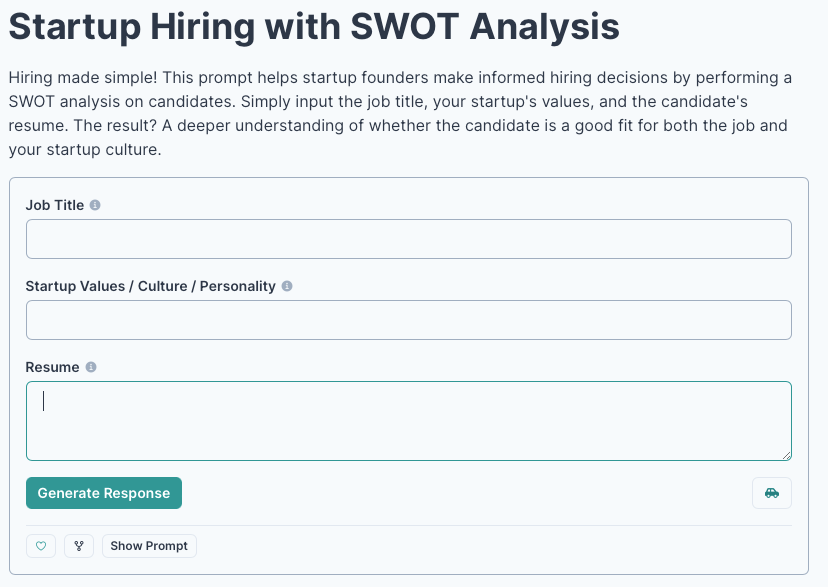This screenshot has height=587, width=828.
Task: Click the Startup Values / Culture / Personality field
Action: tap(408, 320)
